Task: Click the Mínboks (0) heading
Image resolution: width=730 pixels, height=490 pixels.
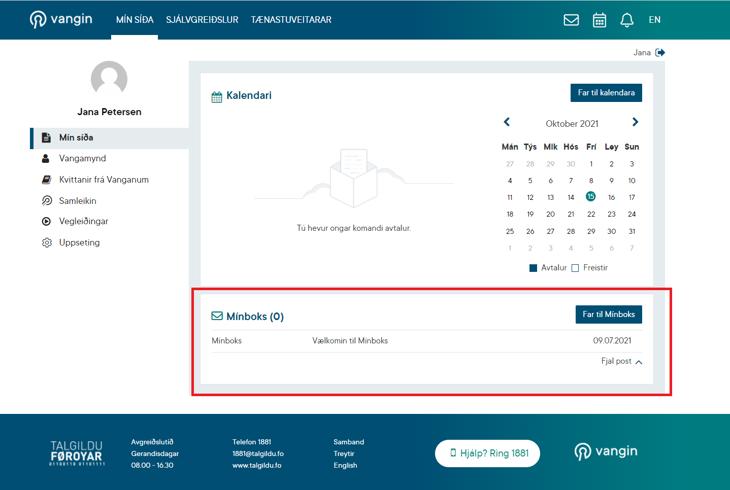Action: pos(255,316)
